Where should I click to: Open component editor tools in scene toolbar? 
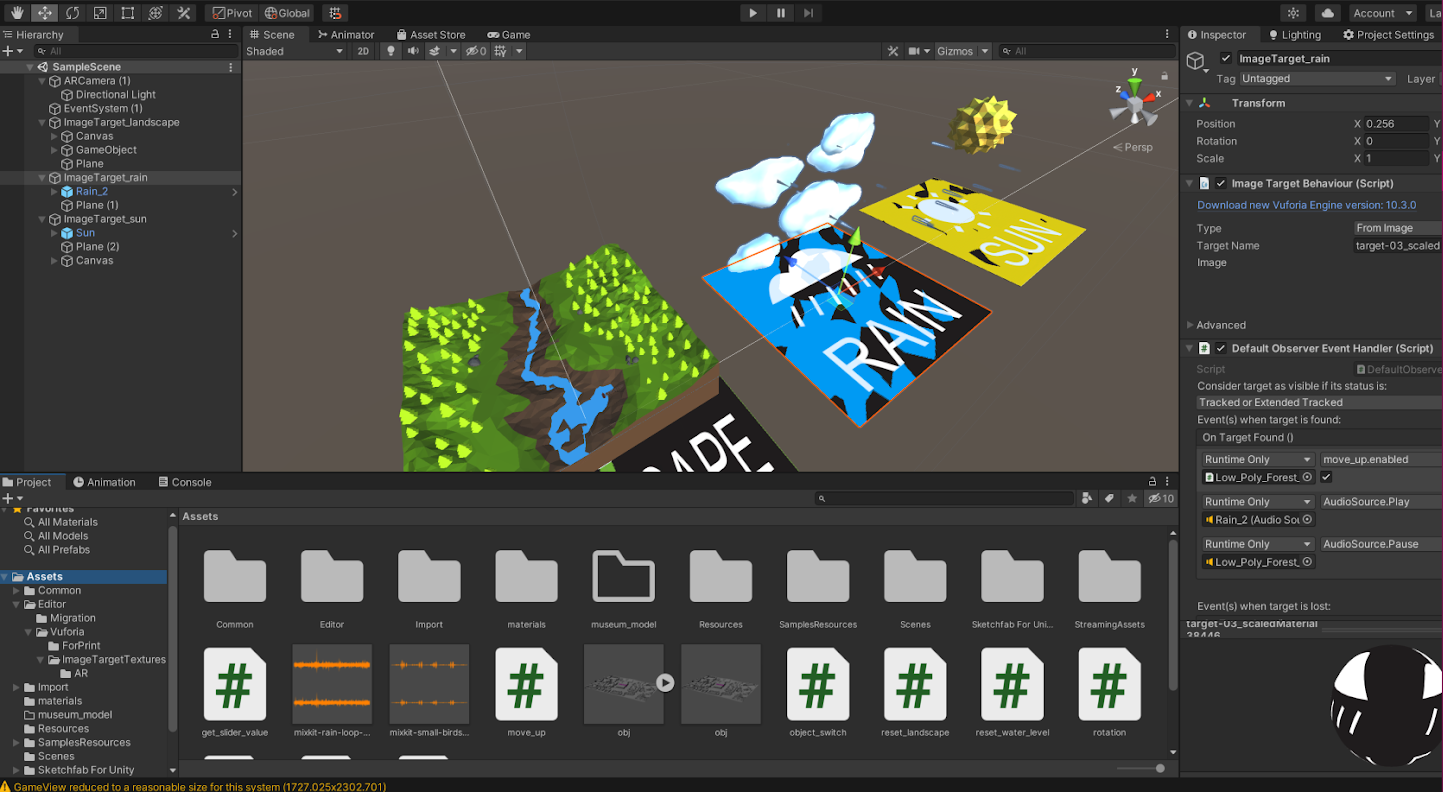click(893, 51)
